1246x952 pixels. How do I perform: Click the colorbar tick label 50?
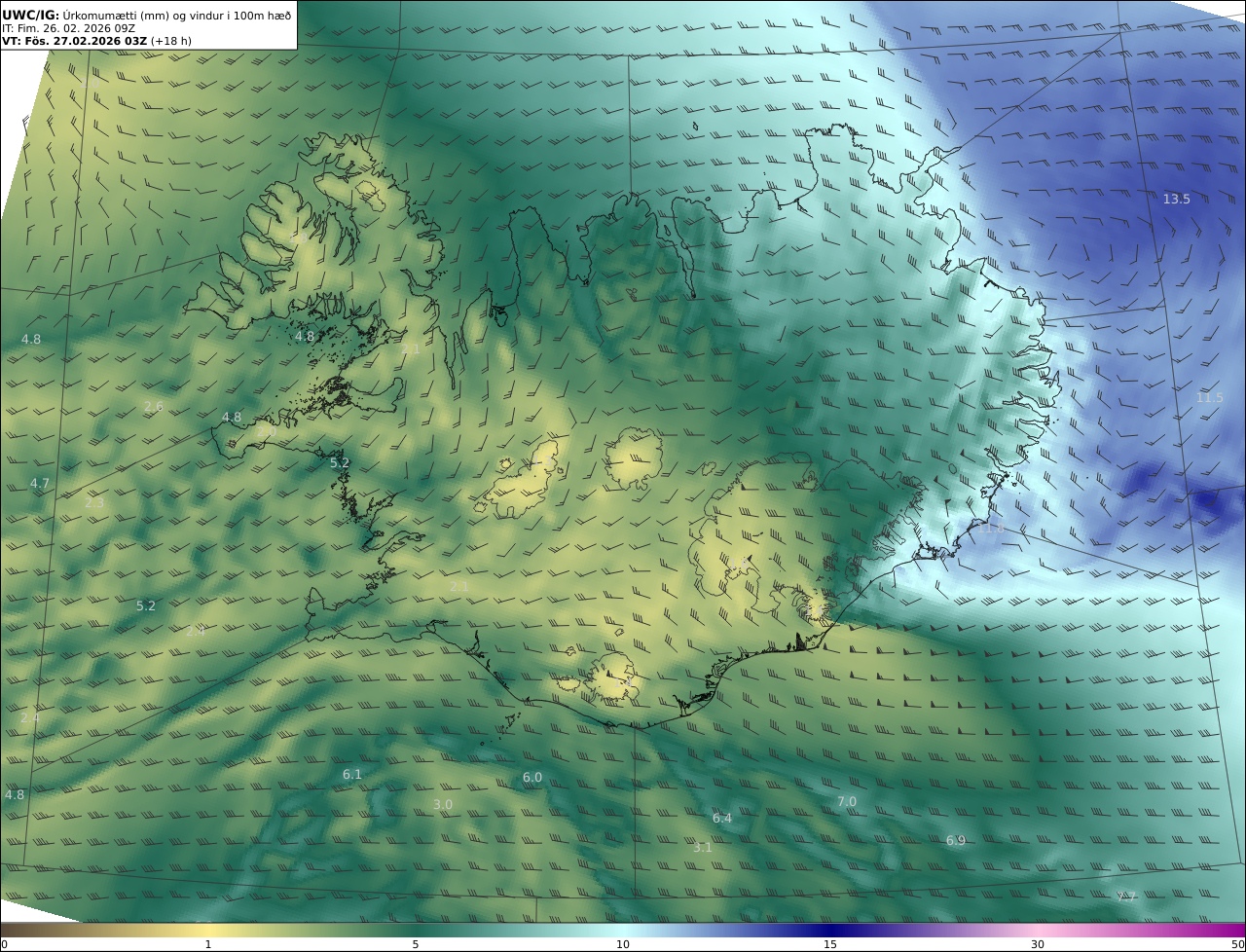pos(1237,944)
